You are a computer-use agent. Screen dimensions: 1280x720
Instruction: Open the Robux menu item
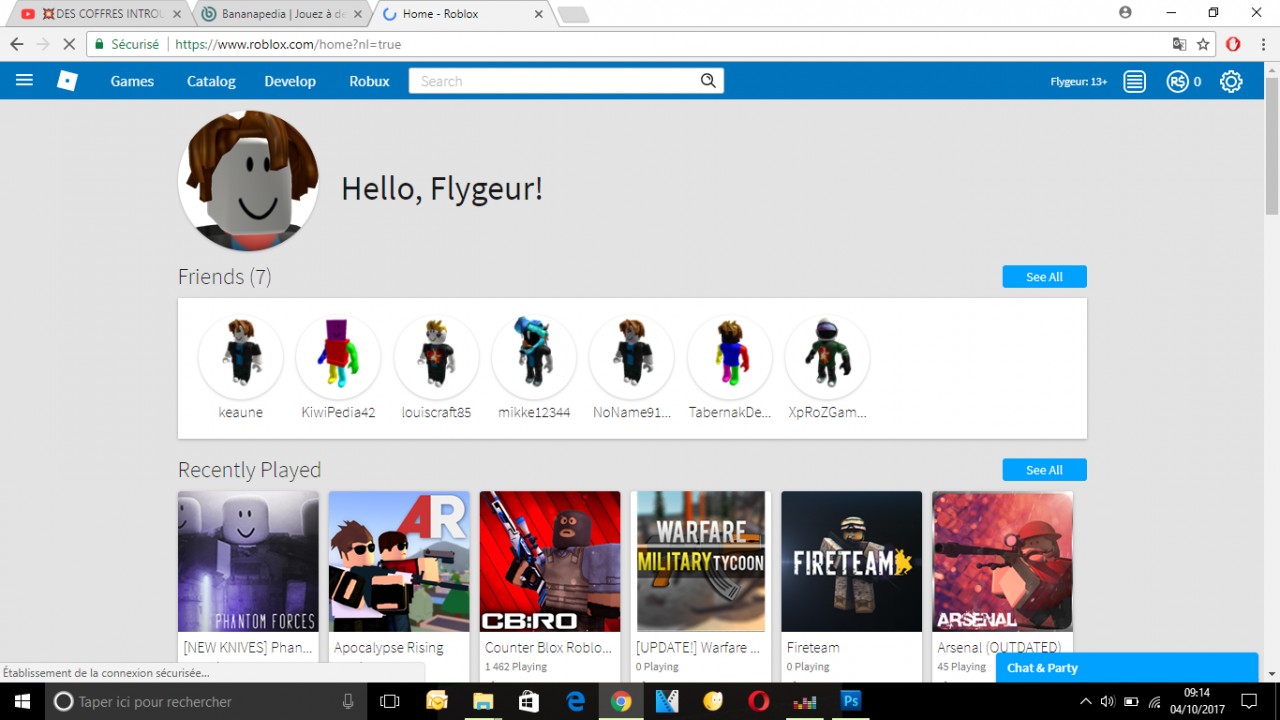[x=369, y=81]
